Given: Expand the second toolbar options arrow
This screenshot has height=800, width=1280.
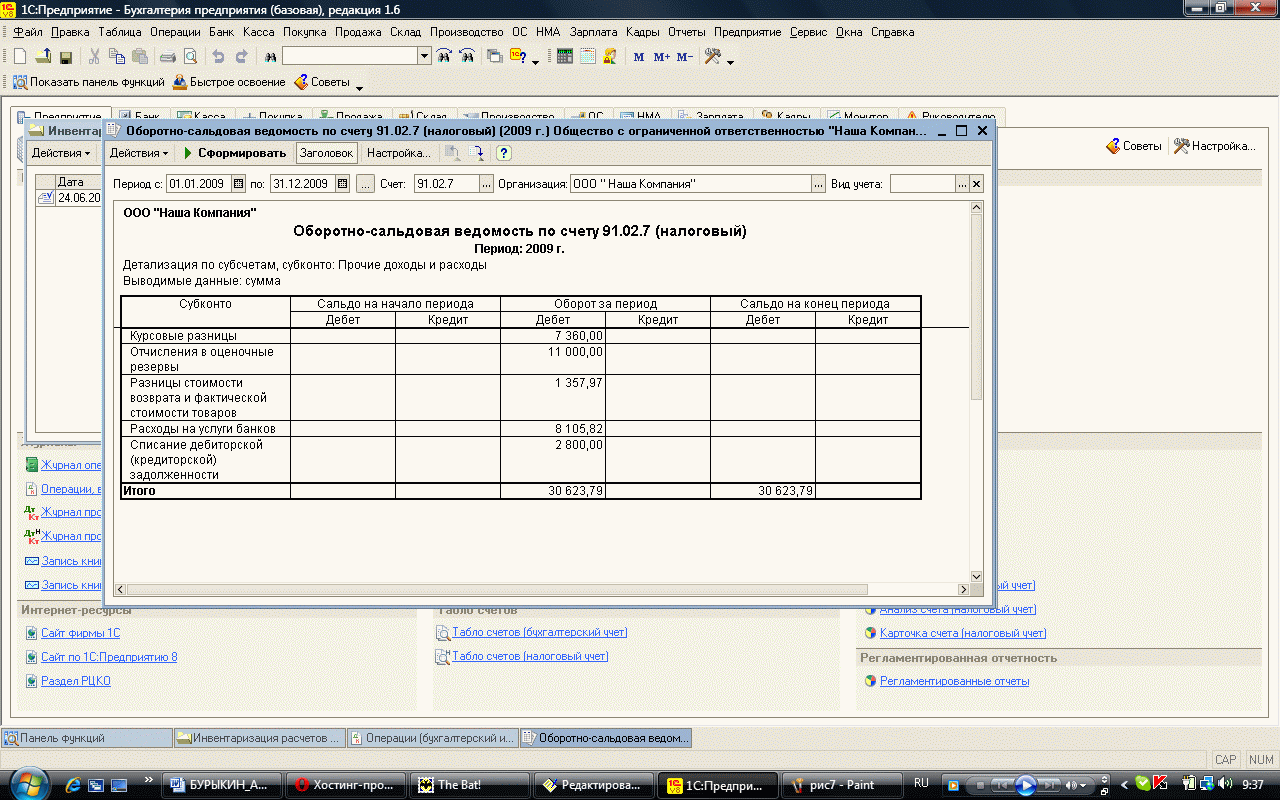Looking at the screenshot, I should [x=359, y=86].
